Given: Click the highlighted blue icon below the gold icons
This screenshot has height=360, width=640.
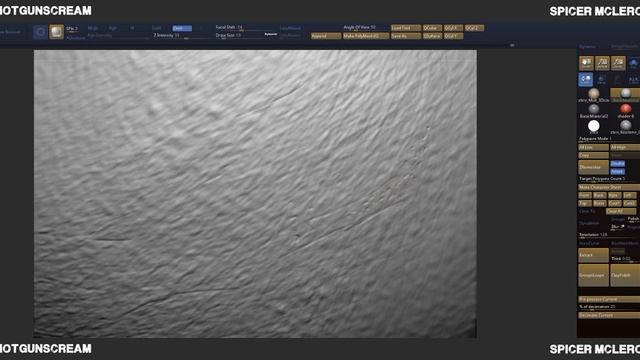Looking at the screenshot, I should tap(586, 80).
